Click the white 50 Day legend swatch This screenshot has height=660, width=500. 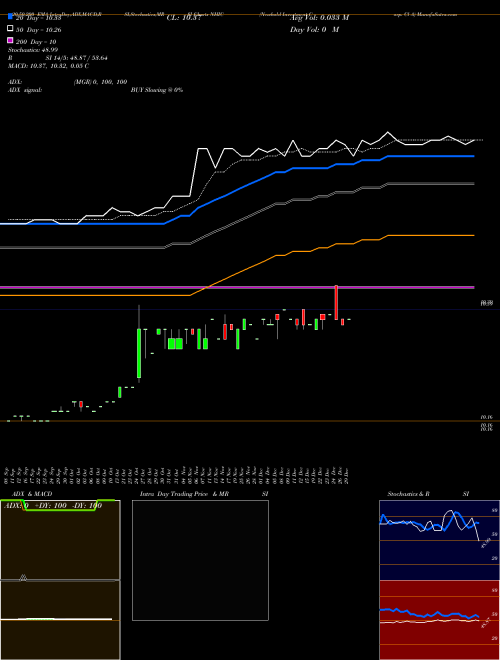[10, 29]
